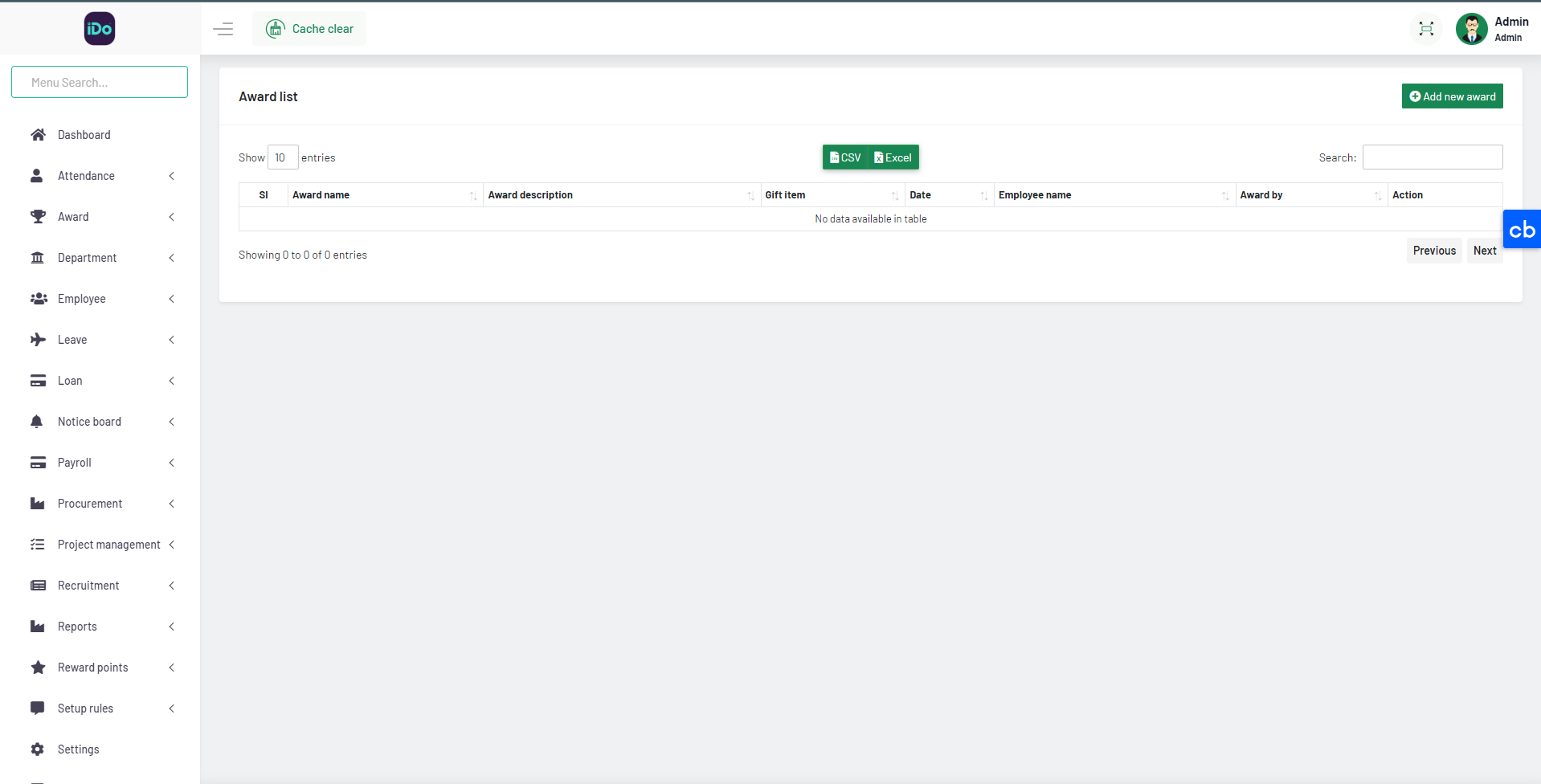This screenshot has width=1541, height=784.
Task: Click the table Search input field
Action: [1432, 157]
